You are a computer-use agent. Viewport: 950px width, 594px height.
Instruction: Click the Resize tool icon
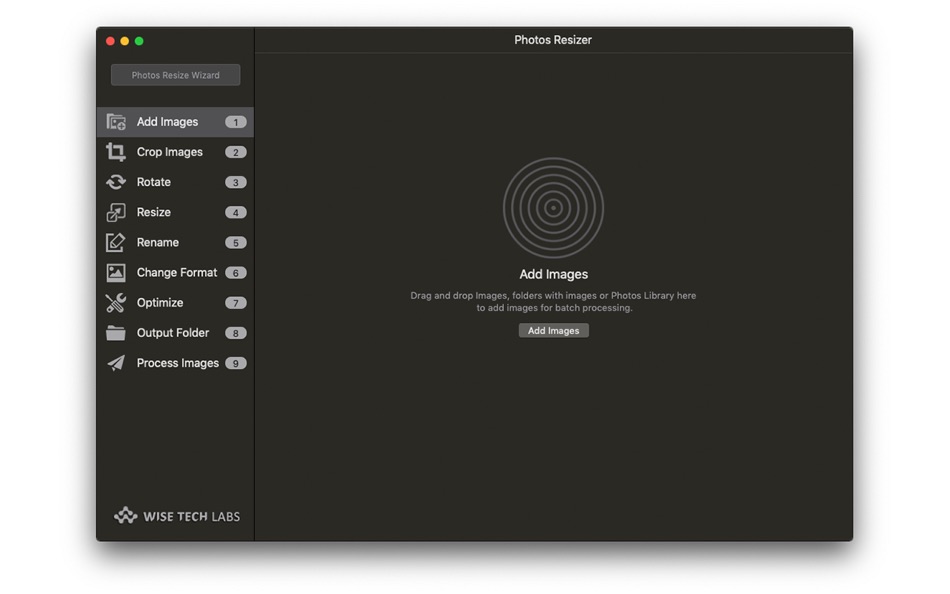tap(118, 212)
